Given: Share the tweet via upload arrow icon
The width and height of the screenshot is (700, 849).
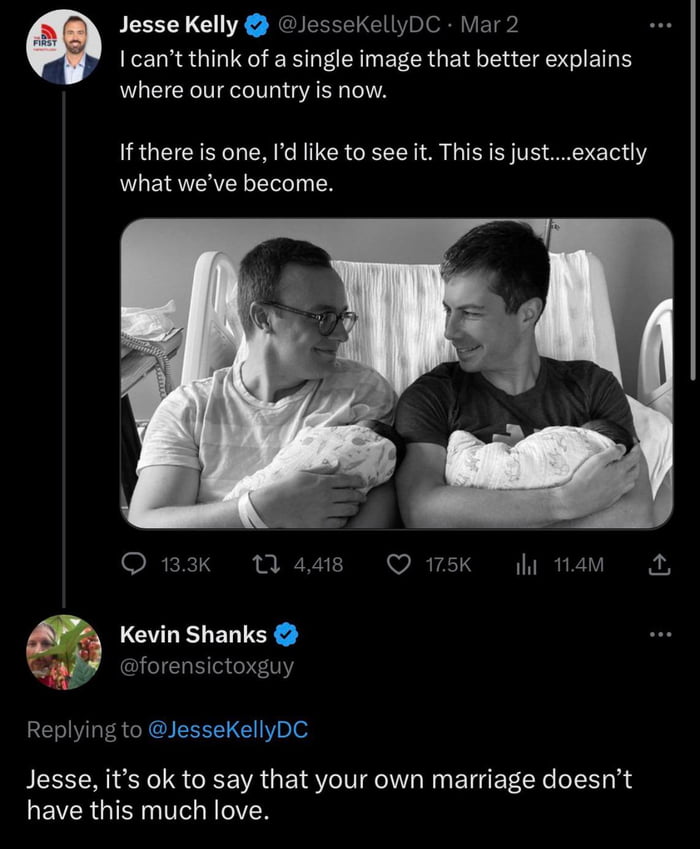Looking at the screenshot, I should [x=659, y=565].
